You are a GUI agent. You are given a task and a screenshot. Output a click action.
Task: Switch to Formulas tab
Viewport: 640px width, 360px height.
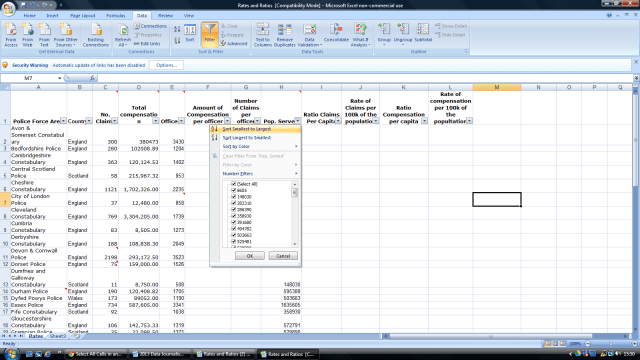[x=116, y=16]
